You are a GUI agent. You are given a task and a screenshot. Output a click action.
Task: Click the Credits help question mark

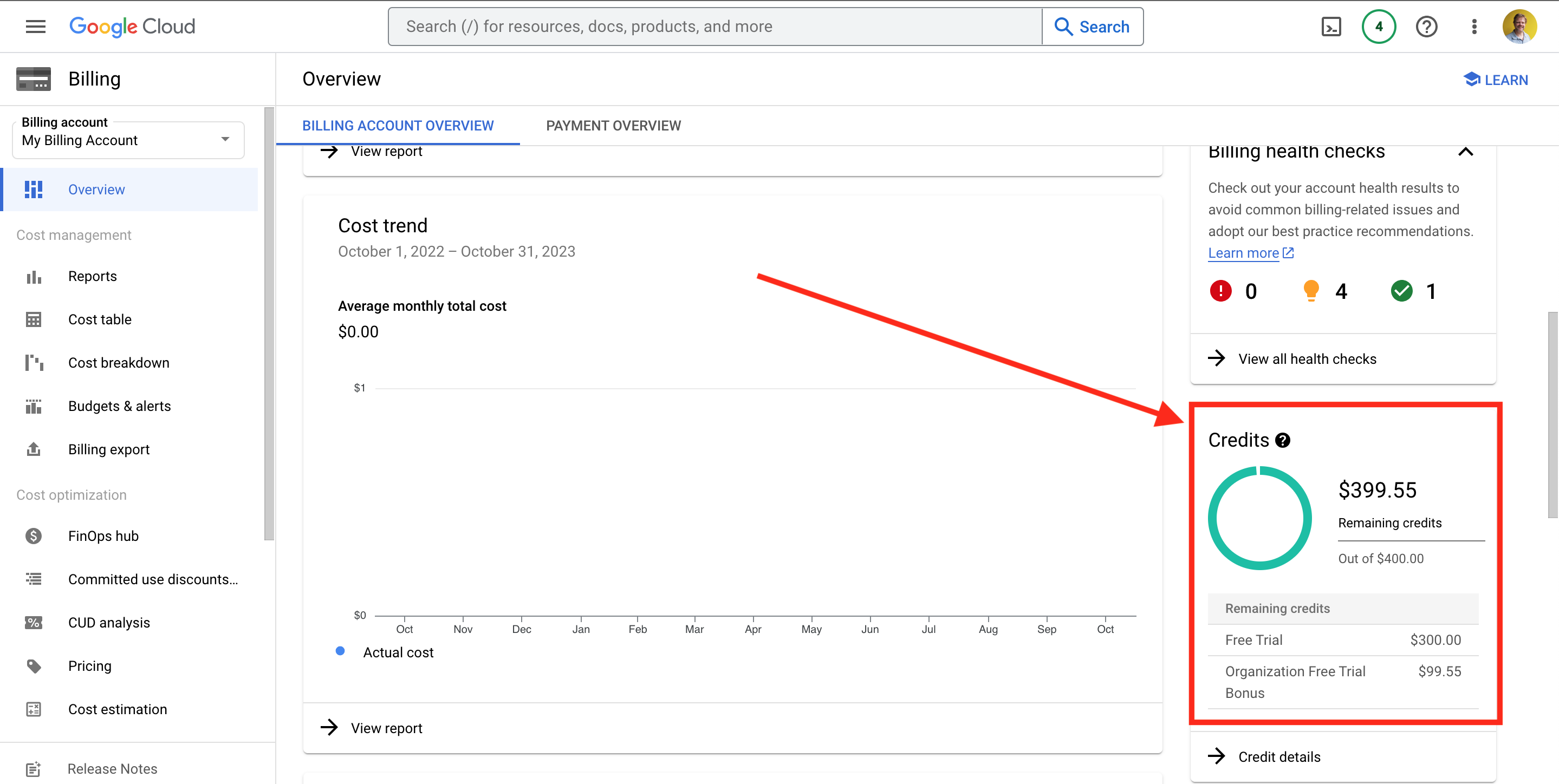[1282, 440]
